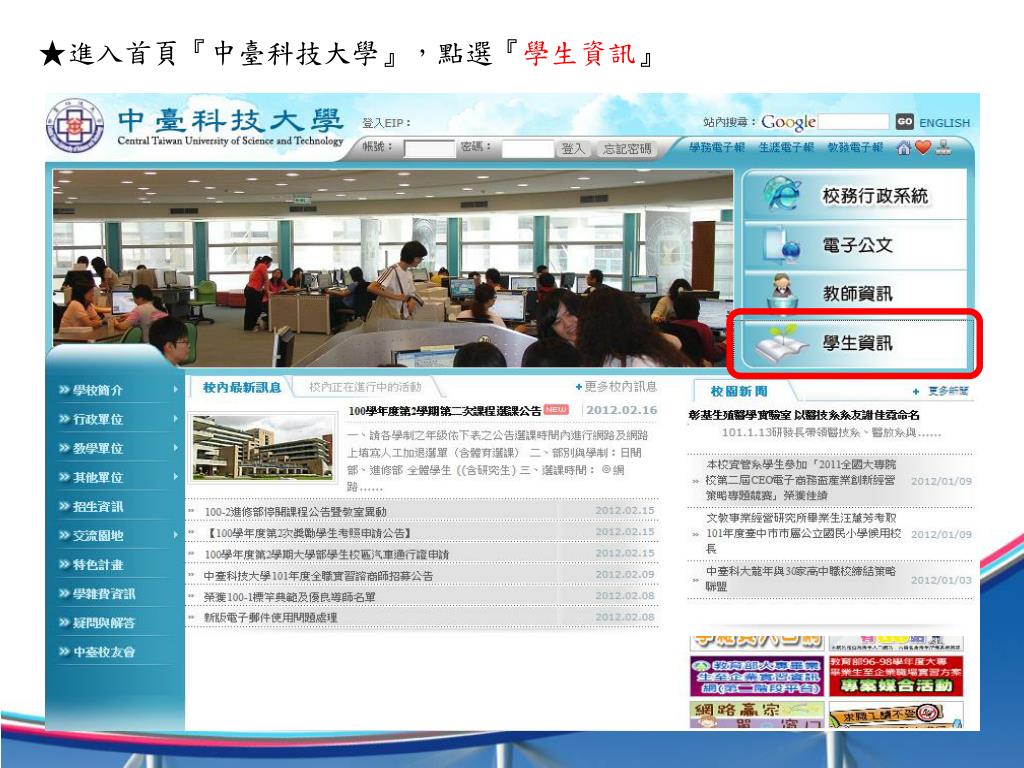Image resolution: width=1024 pixels, height=768 pixels.
Task: Click the date 2012.02.16 on headline
Action: pos(621,409)
